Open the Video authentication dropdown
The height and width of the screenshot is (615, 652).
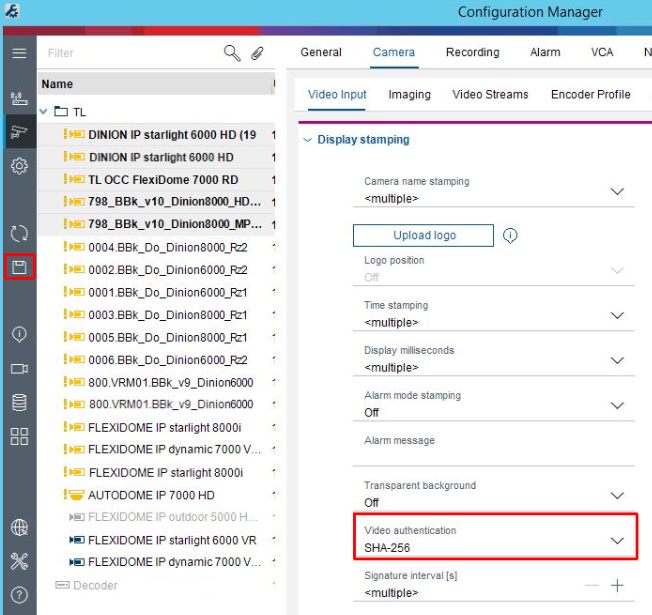coord(617,541)
